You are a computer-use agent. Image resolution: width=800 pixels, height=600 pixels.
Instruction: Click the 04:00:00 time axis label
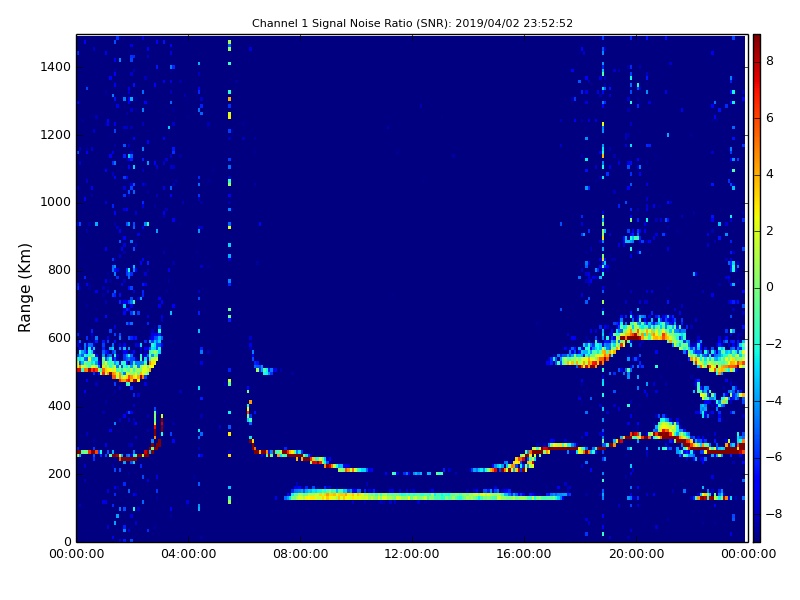tap(189, 554)
